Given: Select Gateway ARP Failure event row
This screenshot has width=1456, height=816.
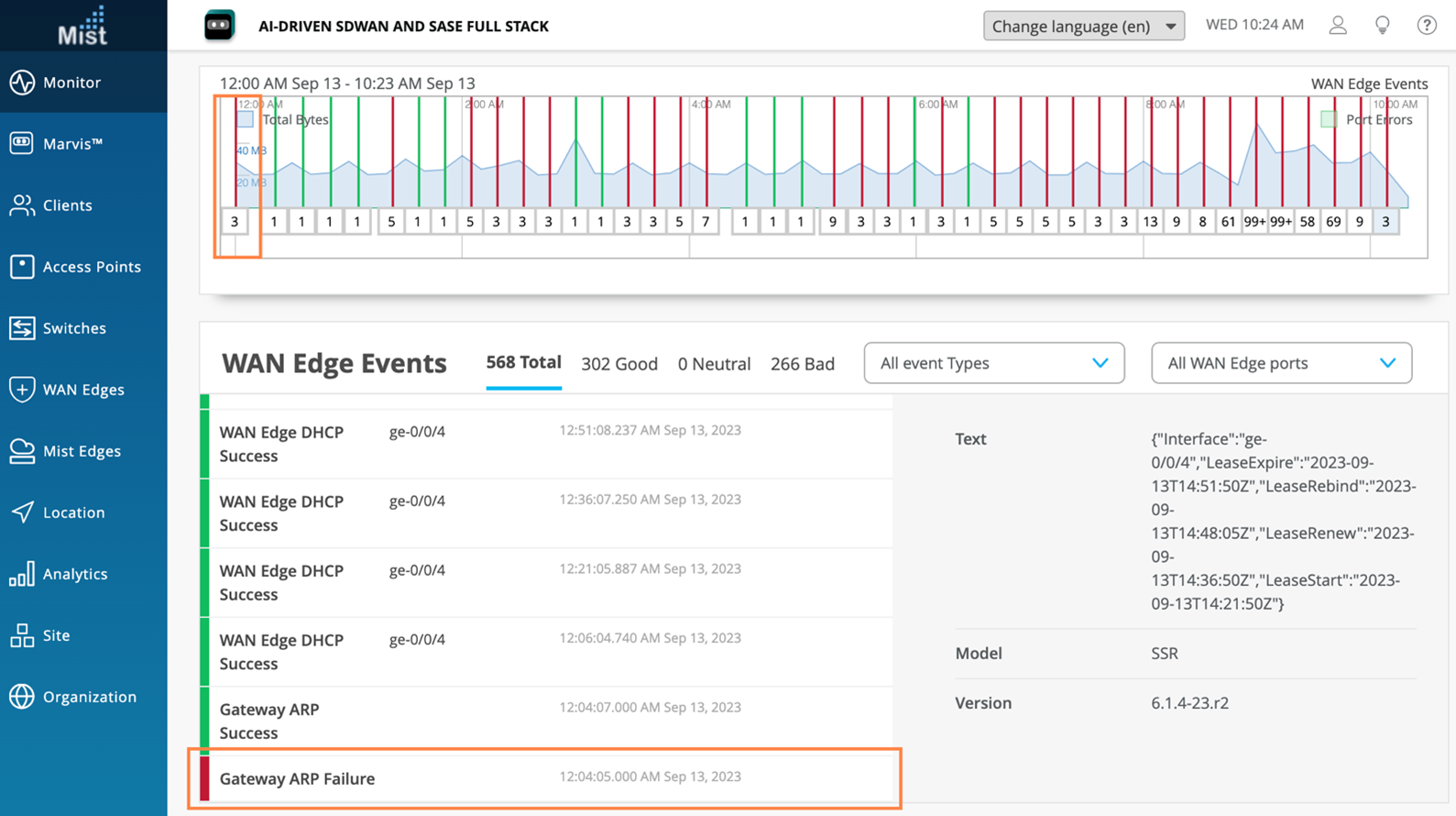Looking at the screenshot, I should click(x=545, y=778).
